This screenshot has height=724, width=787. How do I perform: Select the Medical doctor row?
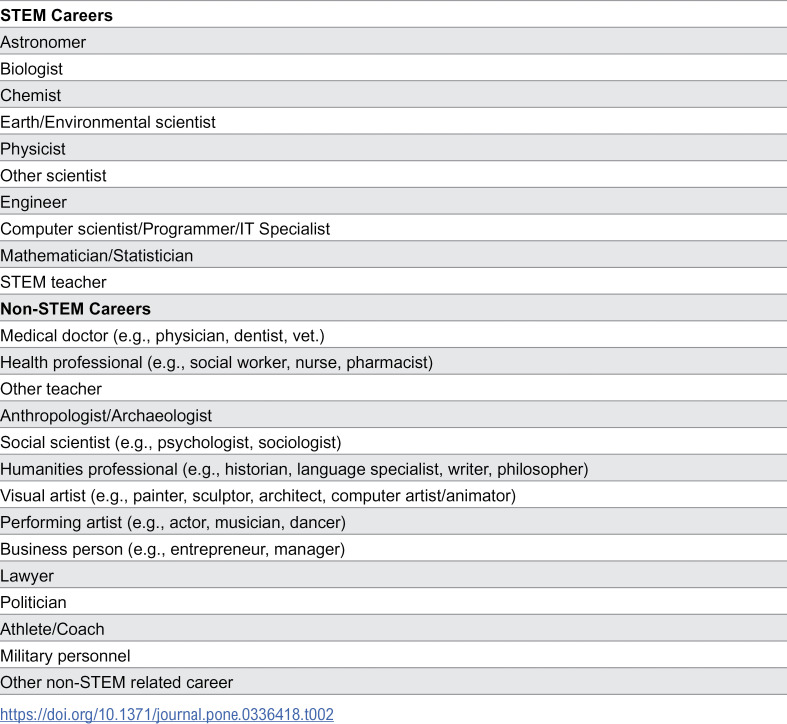[x=394, y=334]
